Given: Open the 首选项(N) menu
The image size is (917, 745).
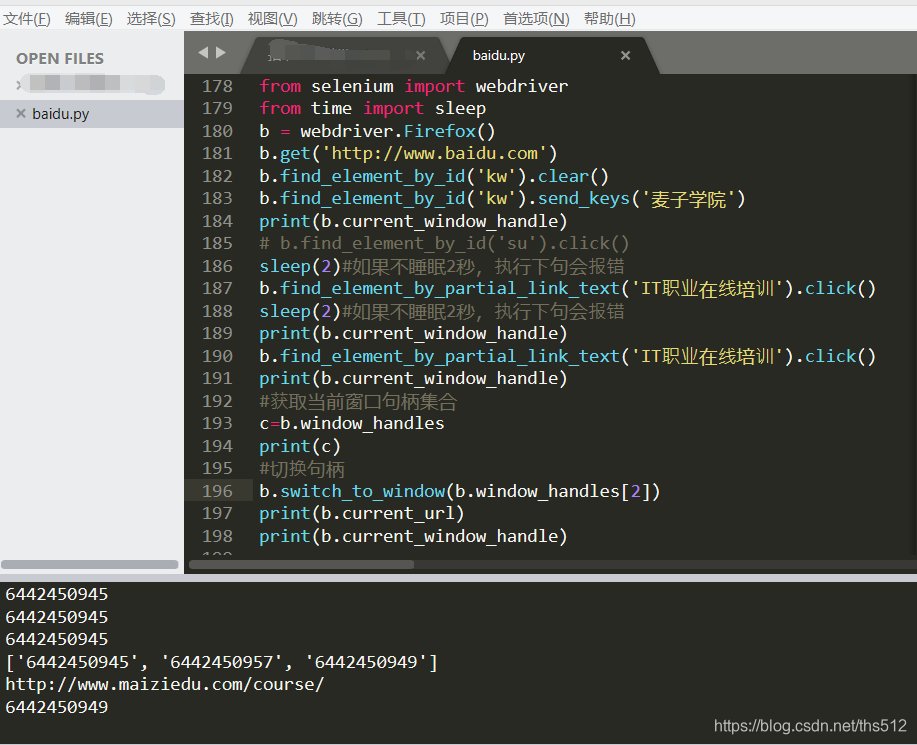Looking at the screenshot, I should (536, 19).
